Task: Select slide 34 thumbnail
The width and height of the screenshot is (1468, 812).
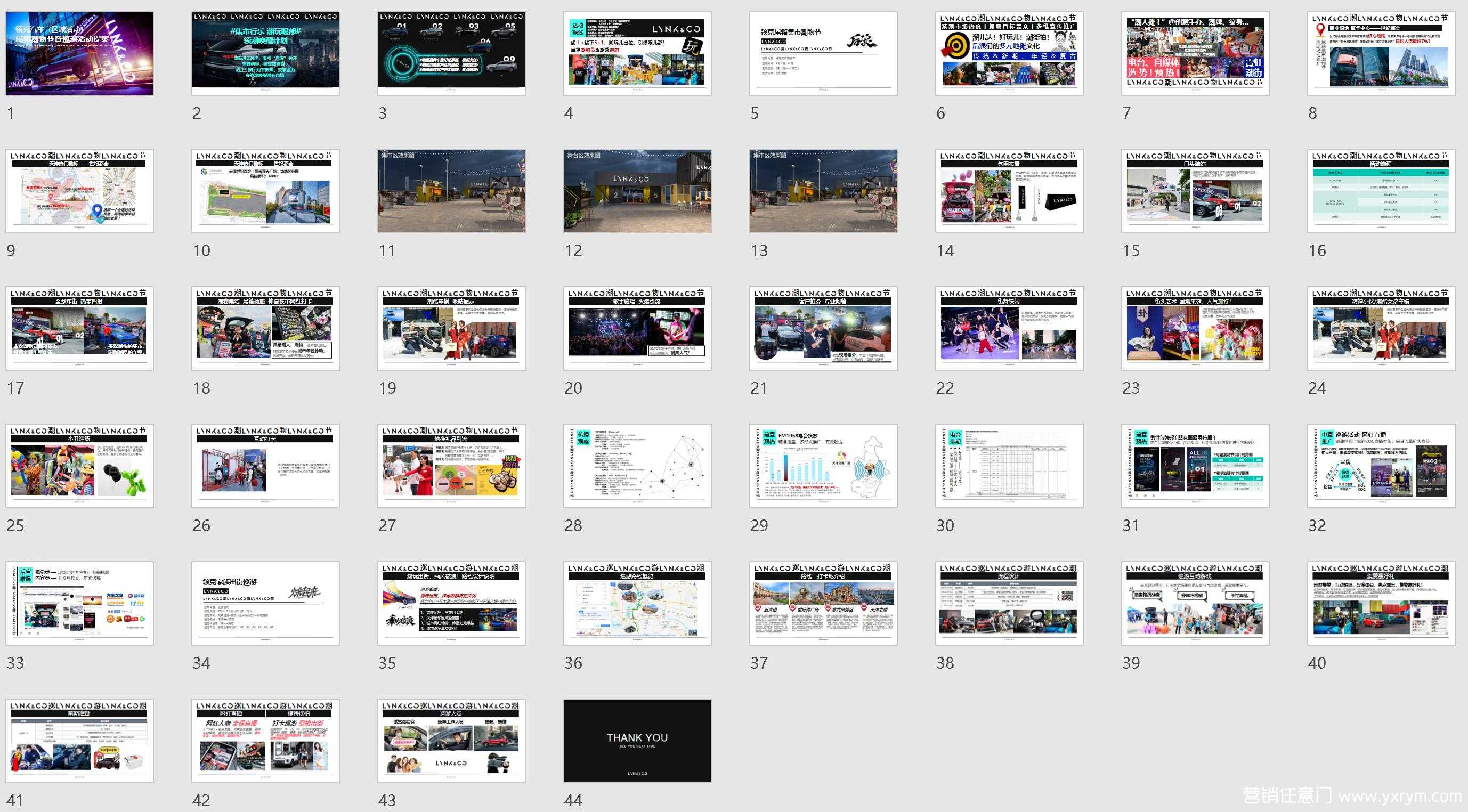Action: 265,604
